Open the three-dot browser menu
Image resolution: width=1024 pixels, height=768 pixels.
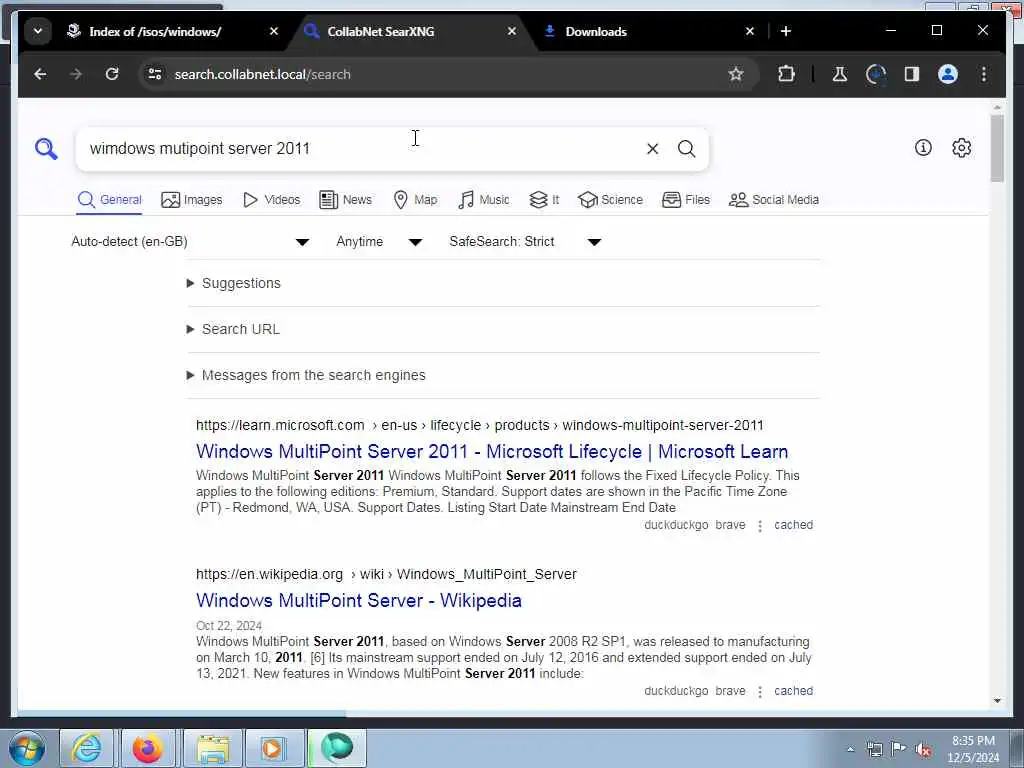point(984,74)
